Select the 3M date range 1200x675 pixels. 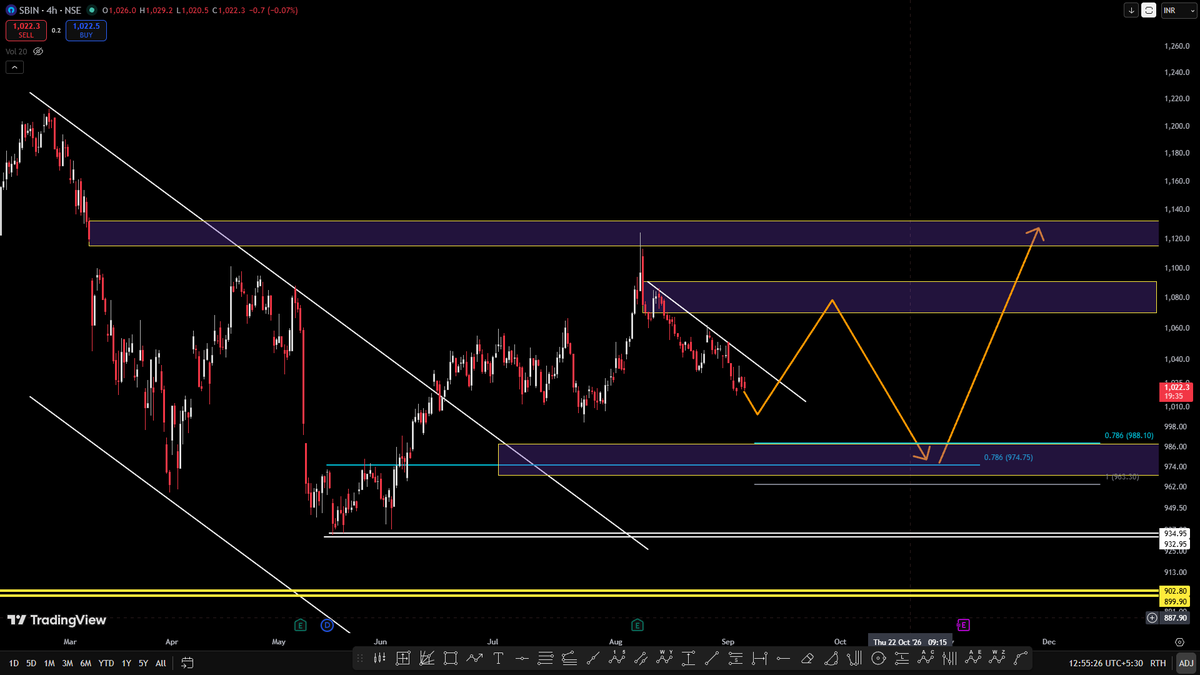coord(67,663)
